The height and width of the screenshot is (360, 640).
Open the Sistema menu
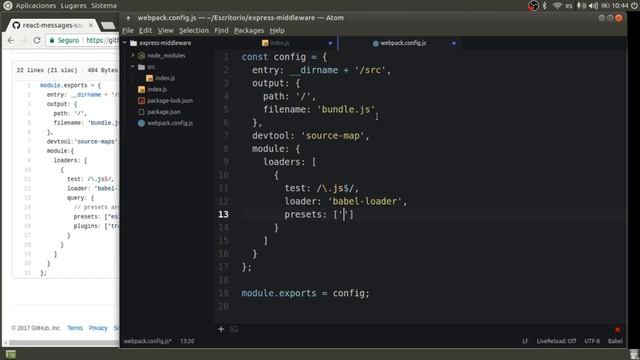pyautogui.click(x=104, y=5)
